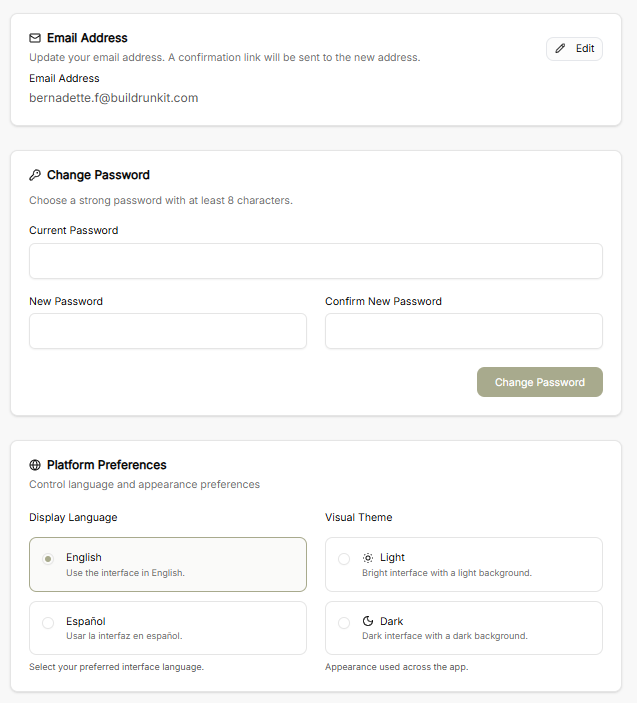
Task: Click 'Usar la interfaz en español.' text
Action: [x=124, y=636]
